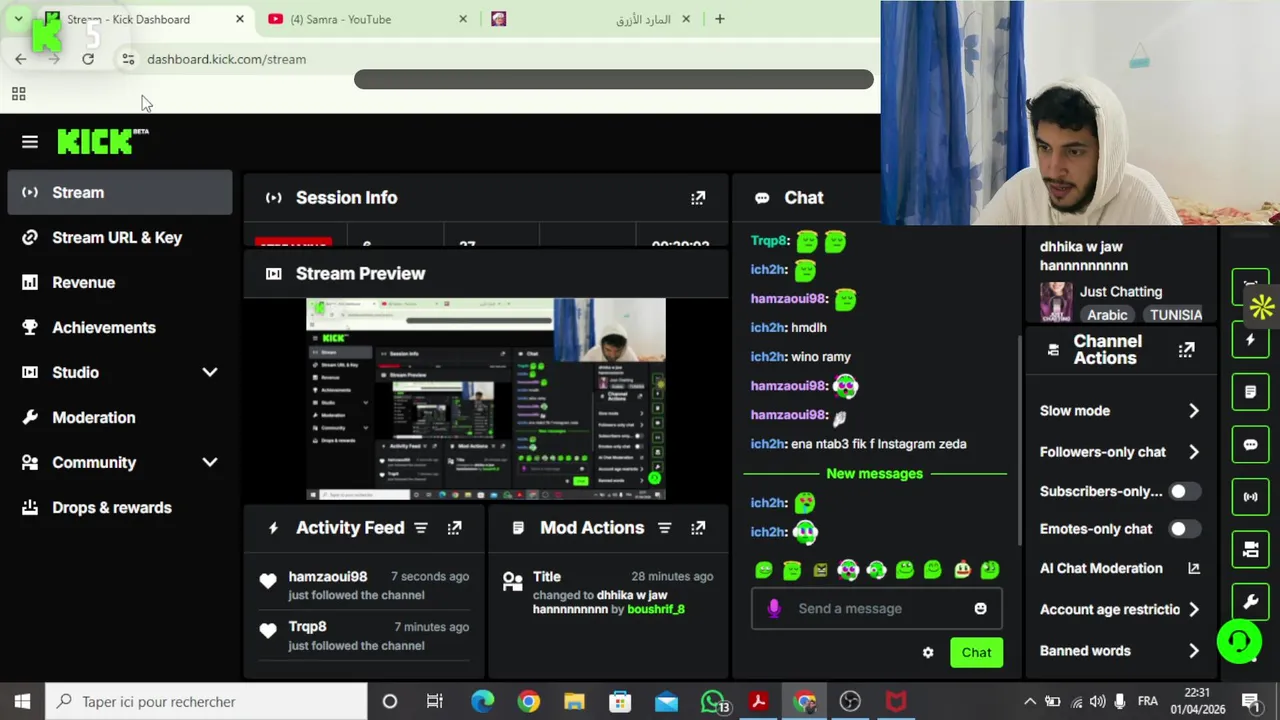The image size is (1280, 720).
Task: Insert the angry square emote from the quick row
Action: (820, 570)
